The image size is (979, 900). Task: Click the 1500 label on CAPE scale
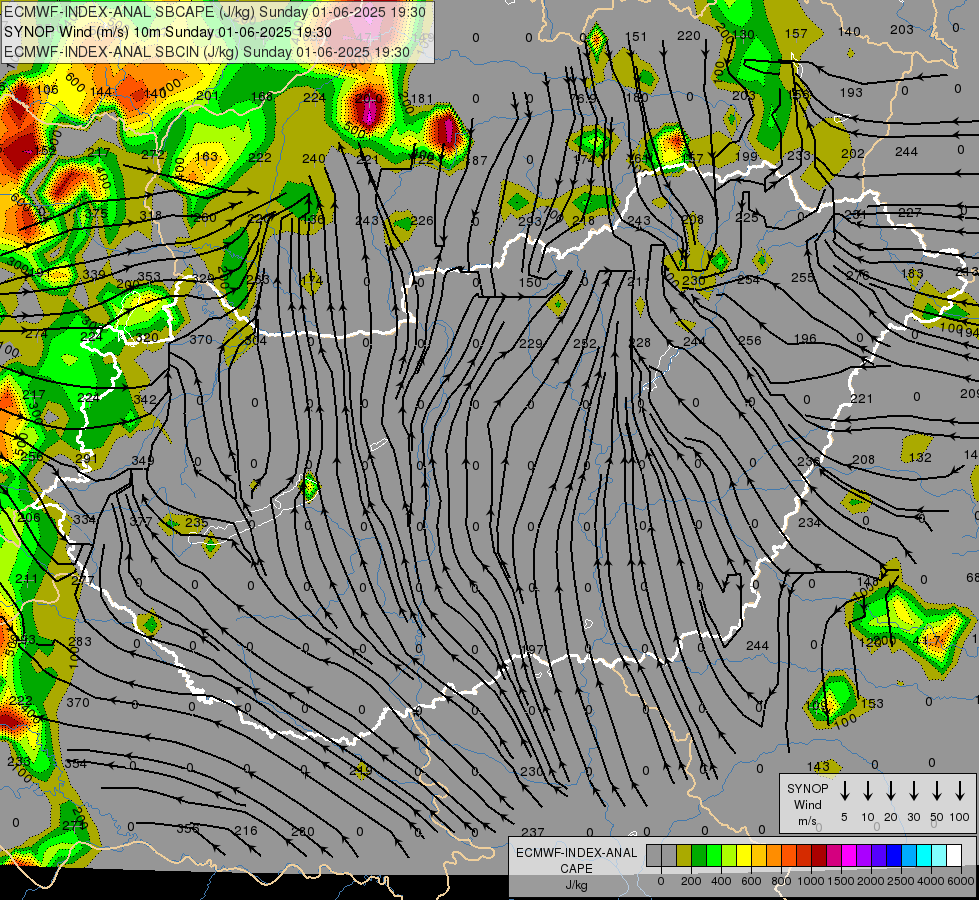(841, 881)
